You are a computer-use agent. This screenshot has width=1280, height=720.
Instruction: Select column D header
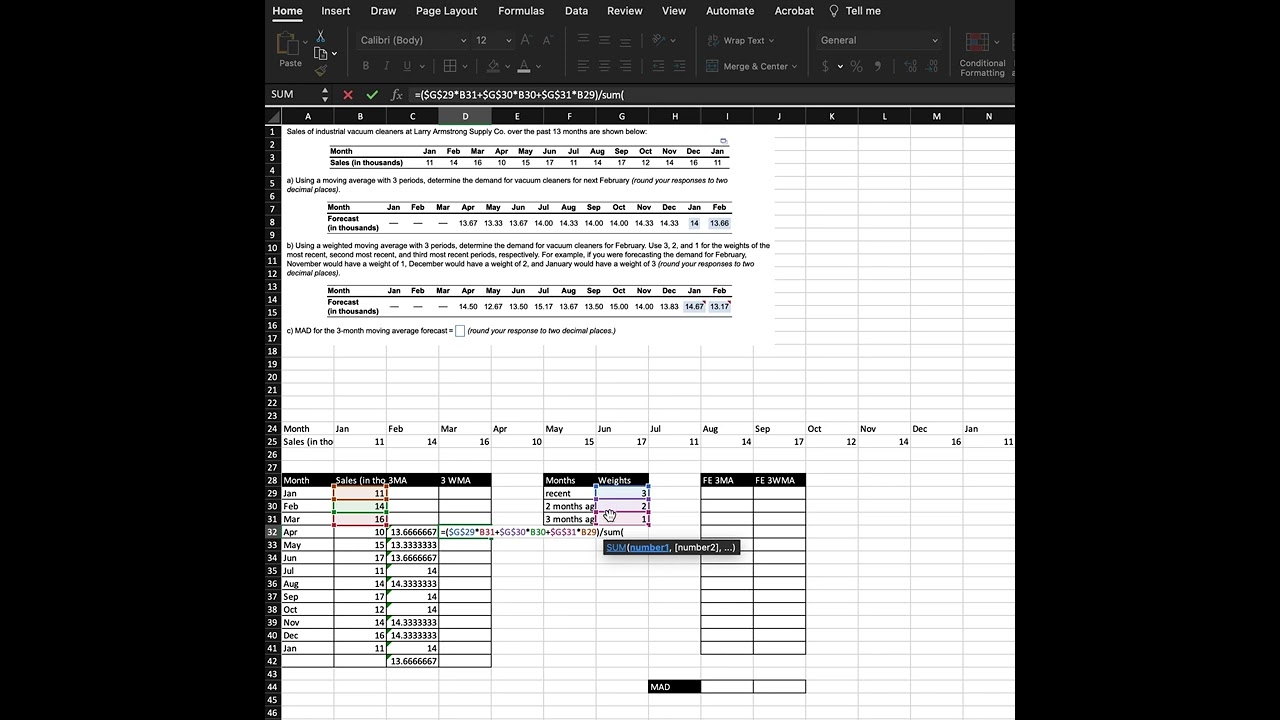click(465, 116)
